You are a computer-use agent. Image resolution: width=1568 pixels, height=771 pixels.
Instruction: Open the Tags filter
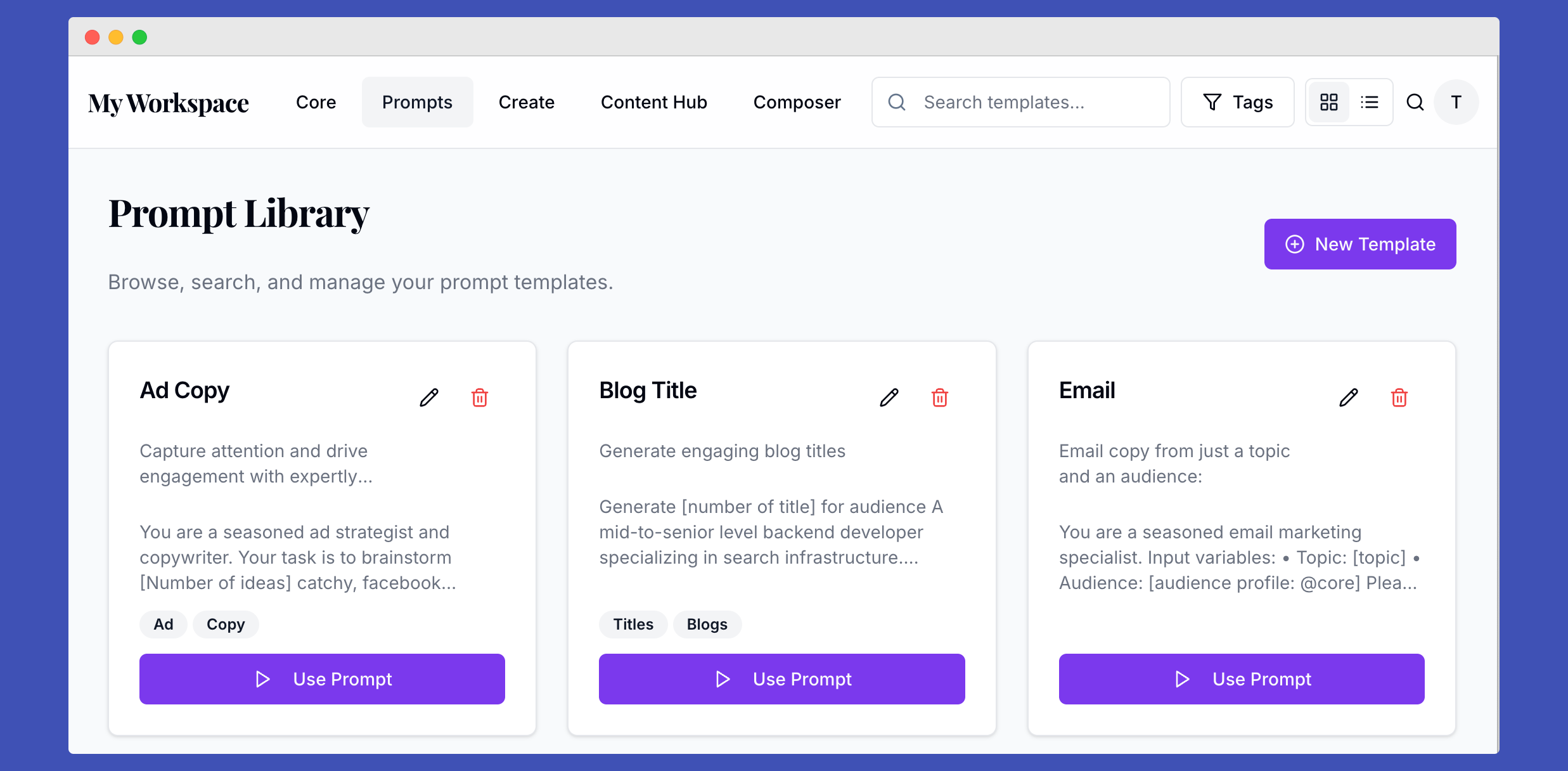pos(1238,102)
